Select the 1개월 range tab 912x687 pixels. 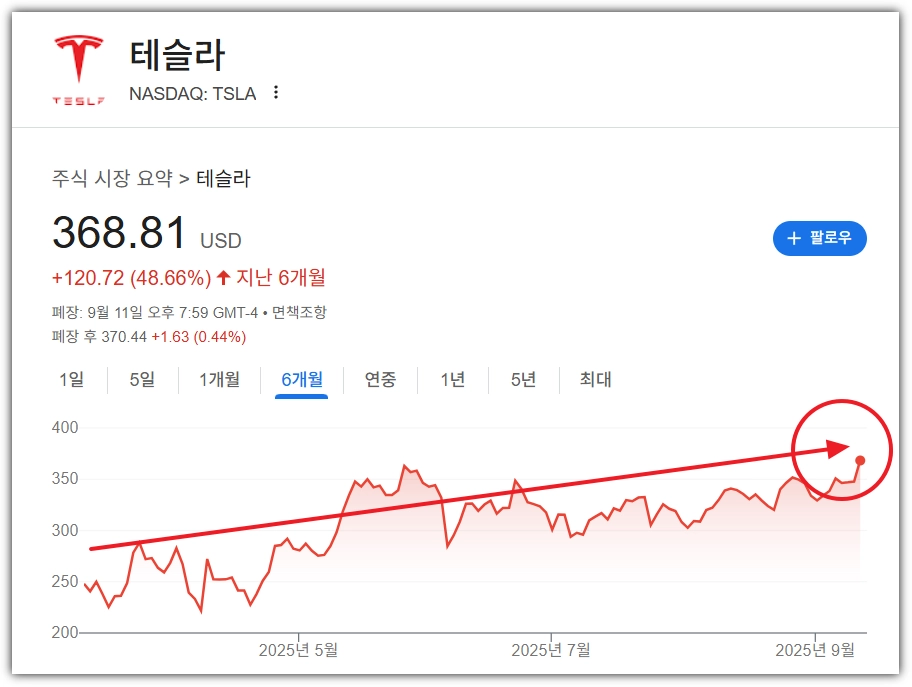[x=219, y=380]
